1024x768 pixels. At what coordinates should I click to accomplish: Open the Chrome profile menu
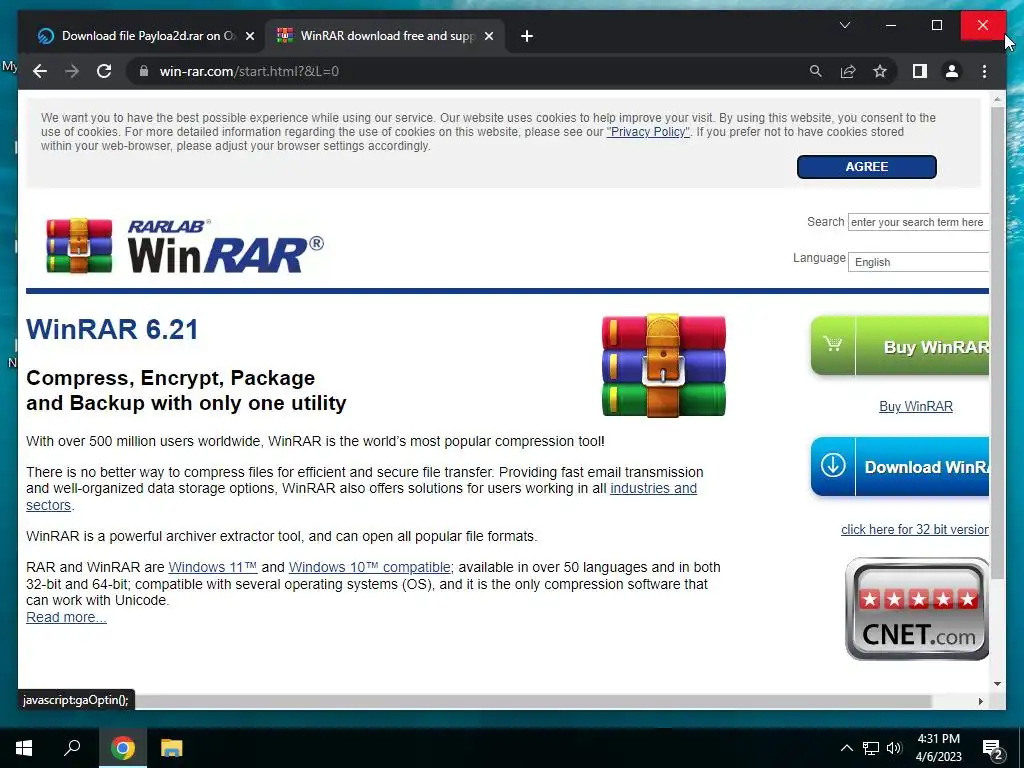(952, 71)
